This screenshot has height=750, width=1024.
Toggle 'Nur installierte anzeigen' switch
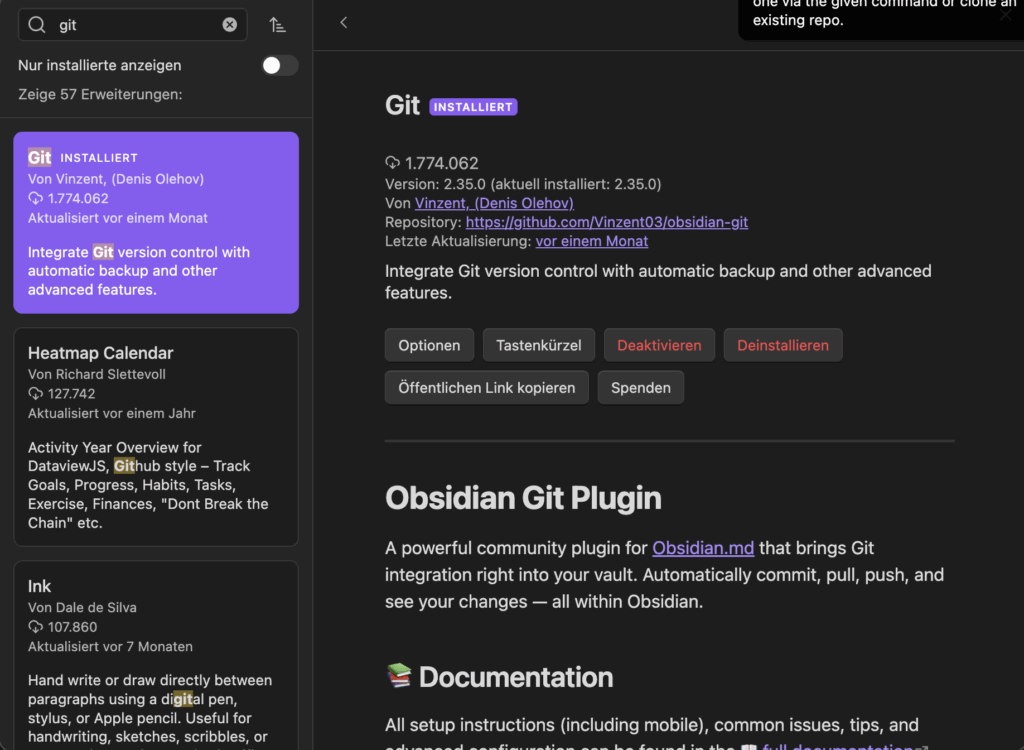pos(279,65)
